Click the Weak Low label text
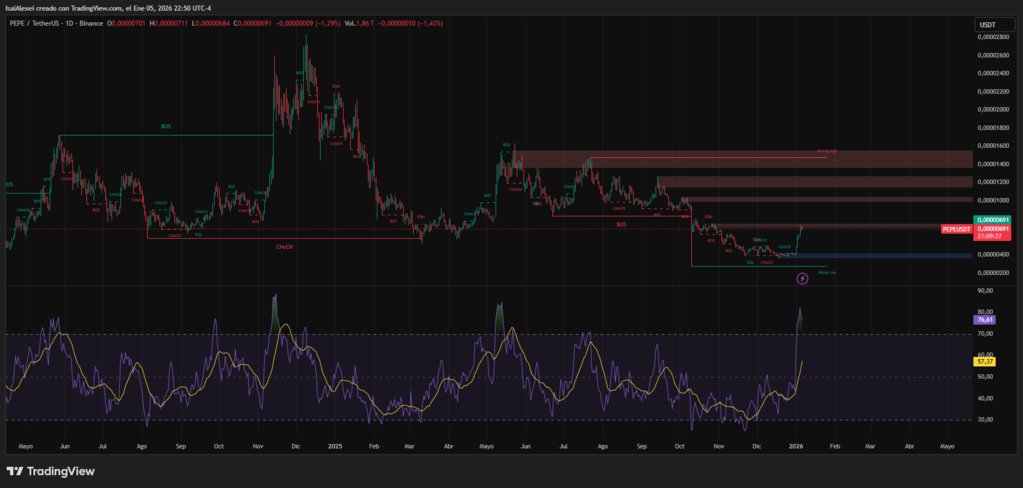1023x488 pixels. pyautogui.click(x=826, y=271)
